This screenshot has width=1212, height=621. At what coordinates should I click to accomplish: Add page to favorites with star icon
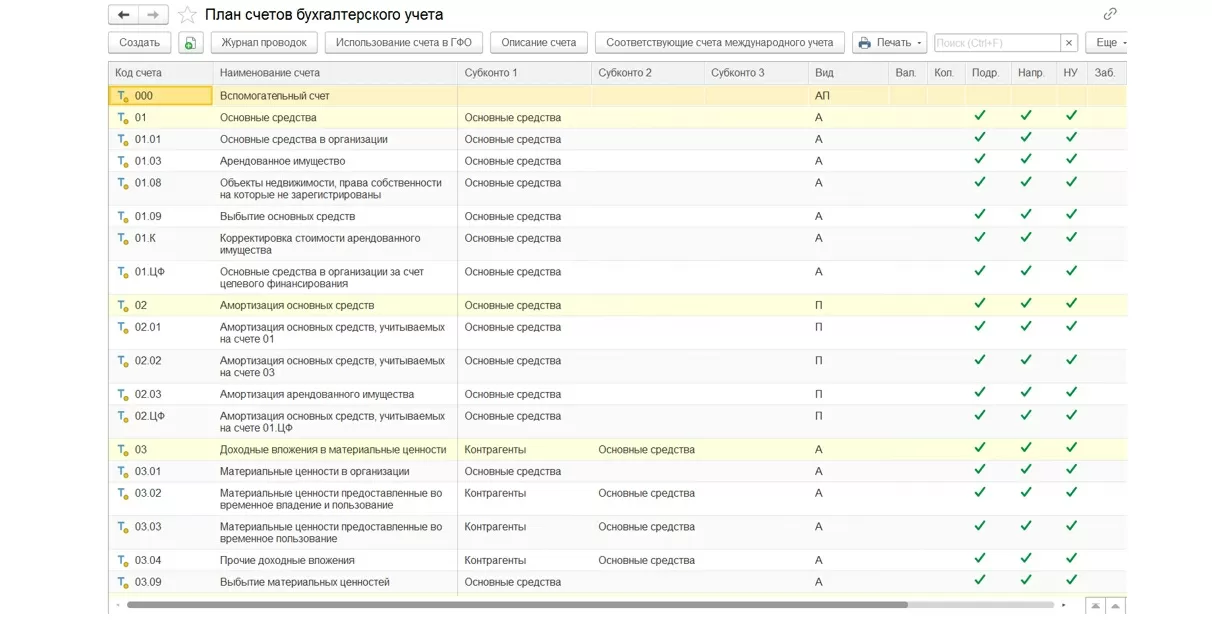point(187,15)
